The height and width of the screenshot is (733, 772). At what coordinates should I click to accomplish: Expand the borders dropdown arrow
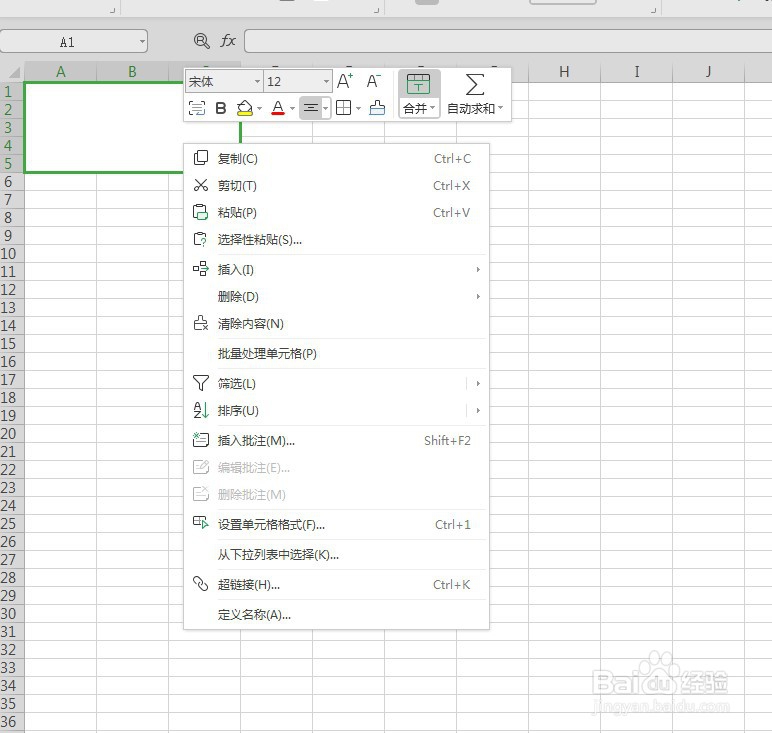(358, 108)
